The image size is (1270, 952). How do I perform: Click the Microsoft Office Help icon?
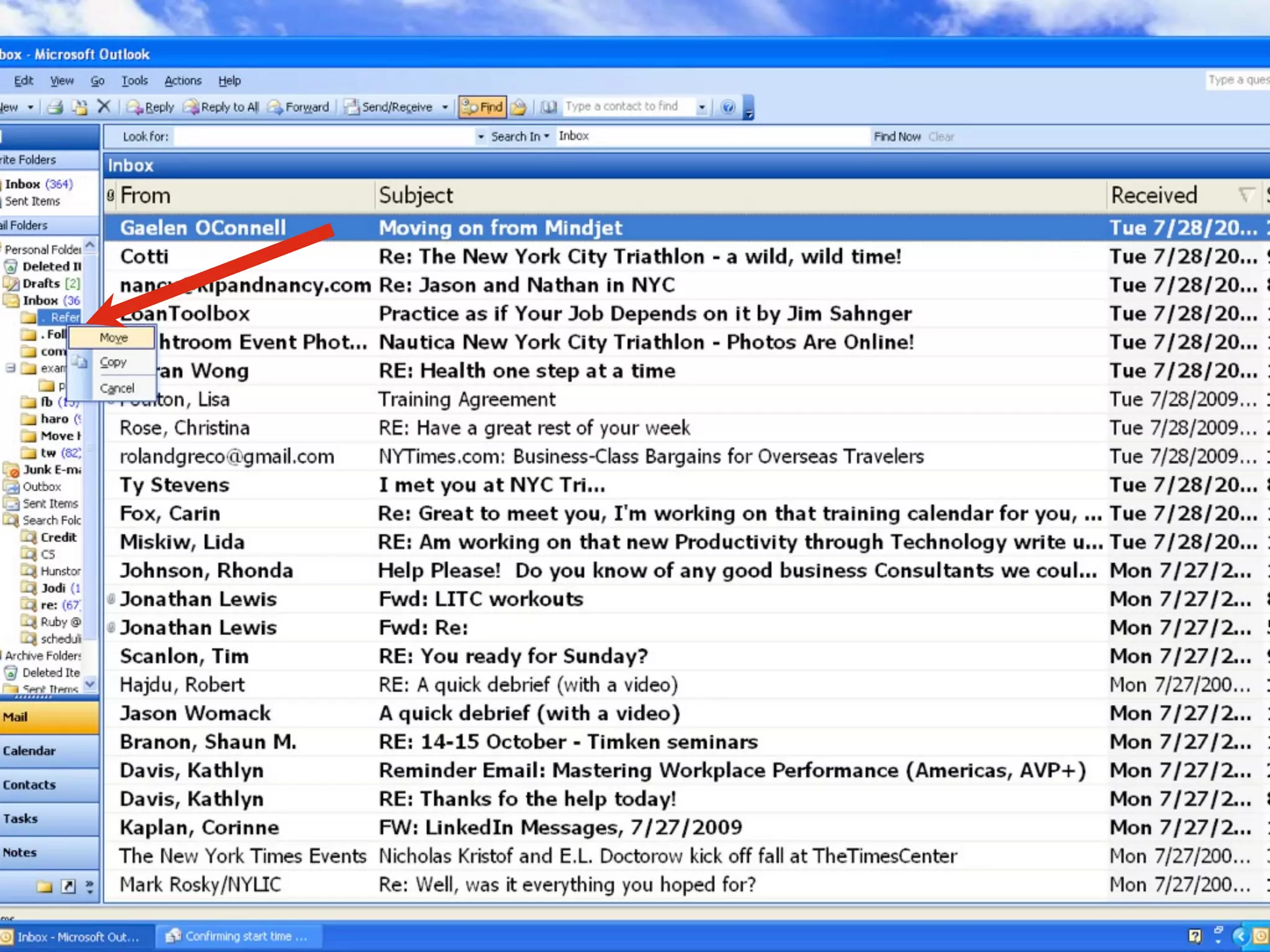pos(728,107)
